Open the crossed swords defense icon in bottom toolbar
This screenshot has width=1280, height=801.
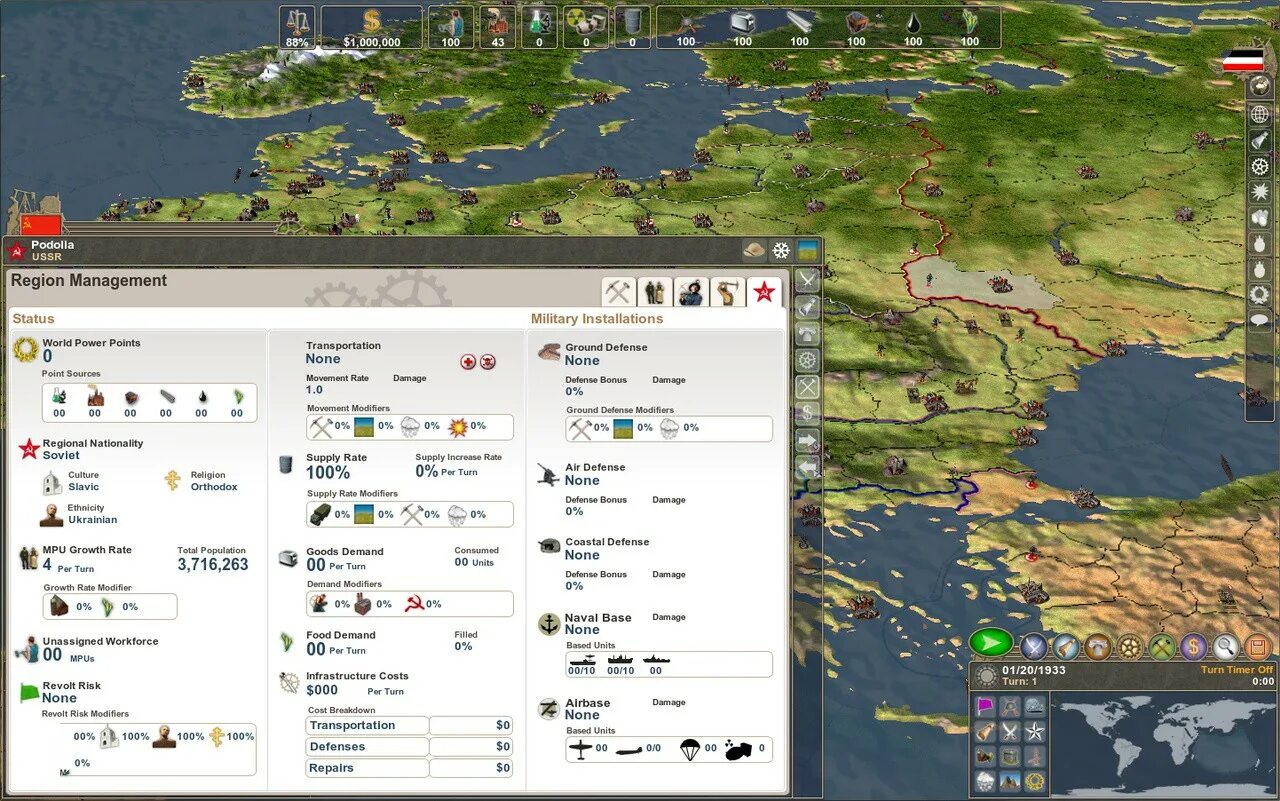coord(1035,645)
